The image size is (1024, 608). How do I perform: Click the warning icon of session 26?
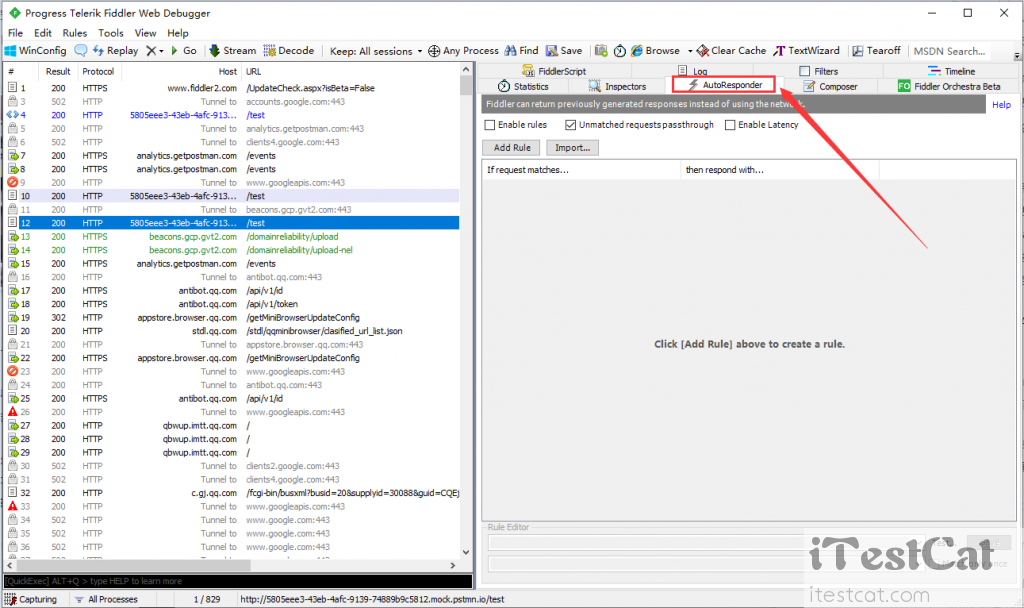(x=12, y=411)
